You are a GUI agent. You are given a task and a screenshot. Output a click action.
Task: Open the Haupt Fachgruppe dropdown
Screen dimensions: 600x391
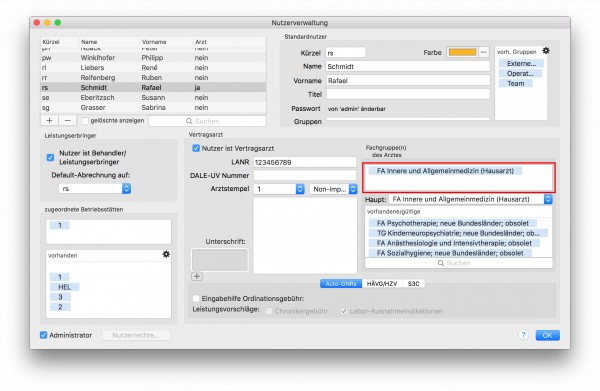pos(471,199)
